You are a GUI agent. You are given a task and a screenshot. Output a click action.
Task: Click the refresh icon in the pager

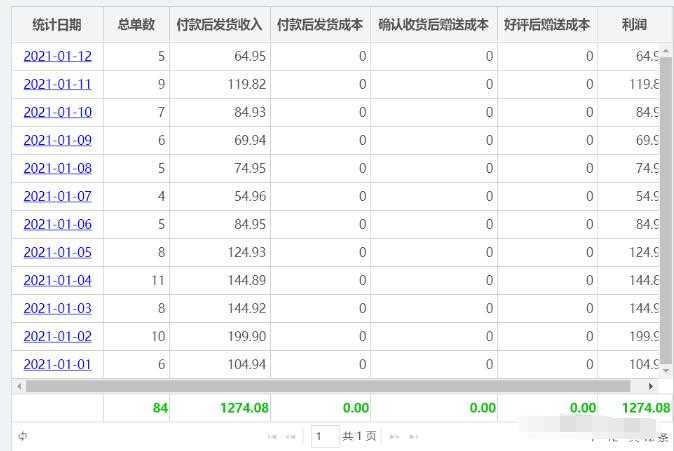(22, 436)
